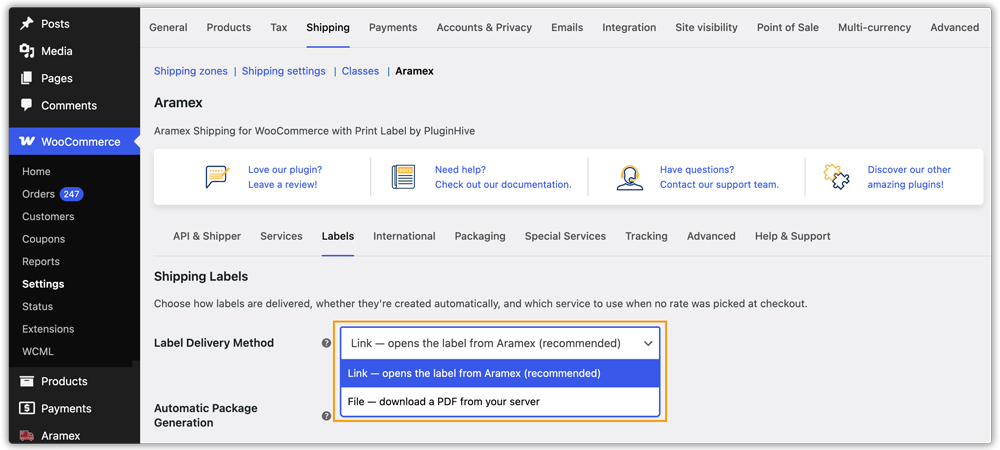Open Customers in the sidebar
The height and width of the screenshot is (450, 1000).
(48, 217)
